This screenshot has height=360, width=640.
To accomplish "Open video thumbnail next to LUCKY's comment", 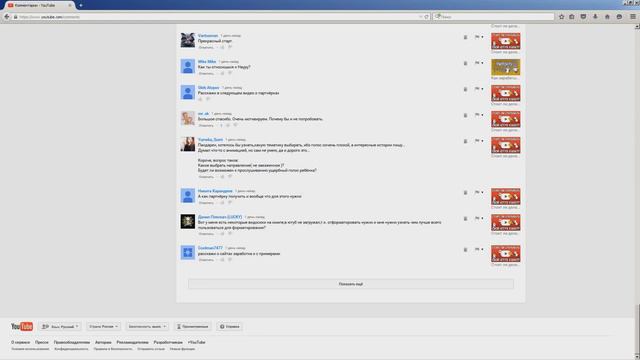I will tap(505, 223).
